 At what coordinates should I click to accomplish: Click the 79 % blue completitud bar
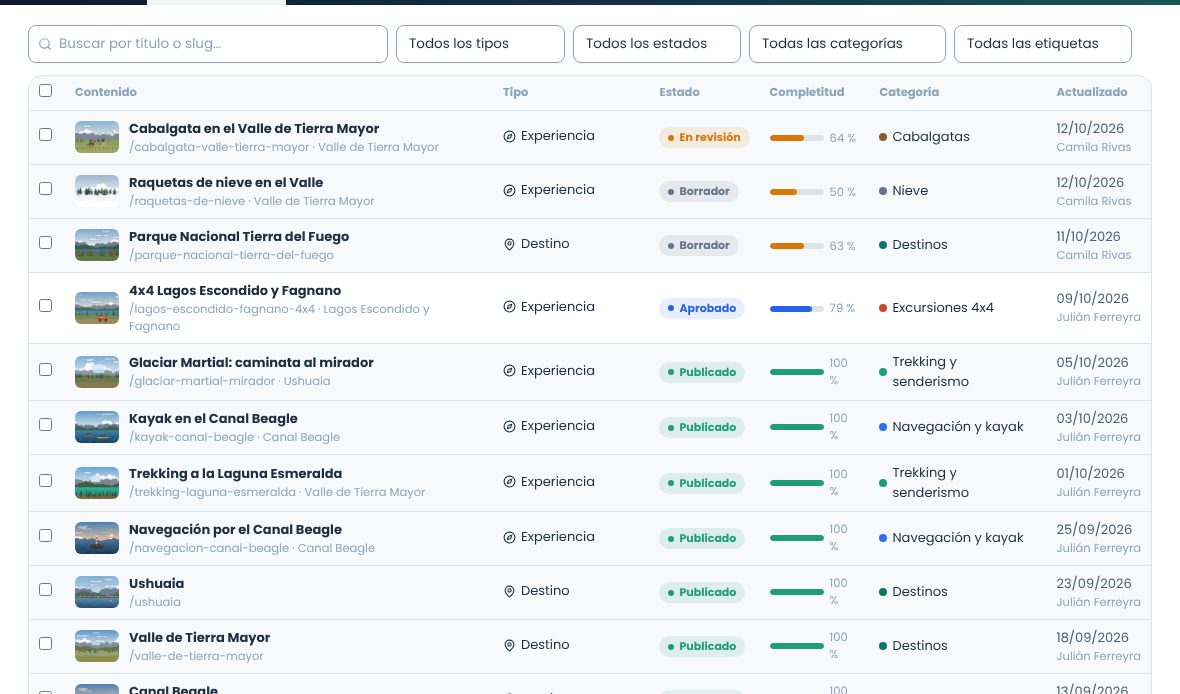(x=796, y=309)
